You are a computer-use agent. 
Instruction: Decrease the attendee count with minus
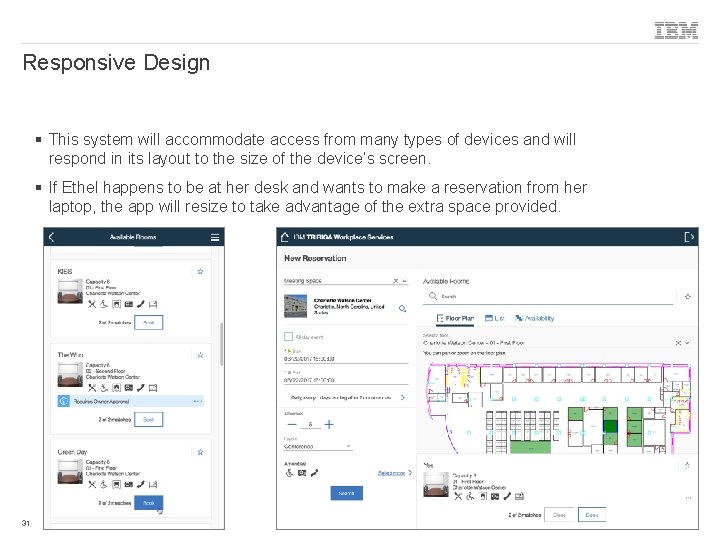point(292,424)
